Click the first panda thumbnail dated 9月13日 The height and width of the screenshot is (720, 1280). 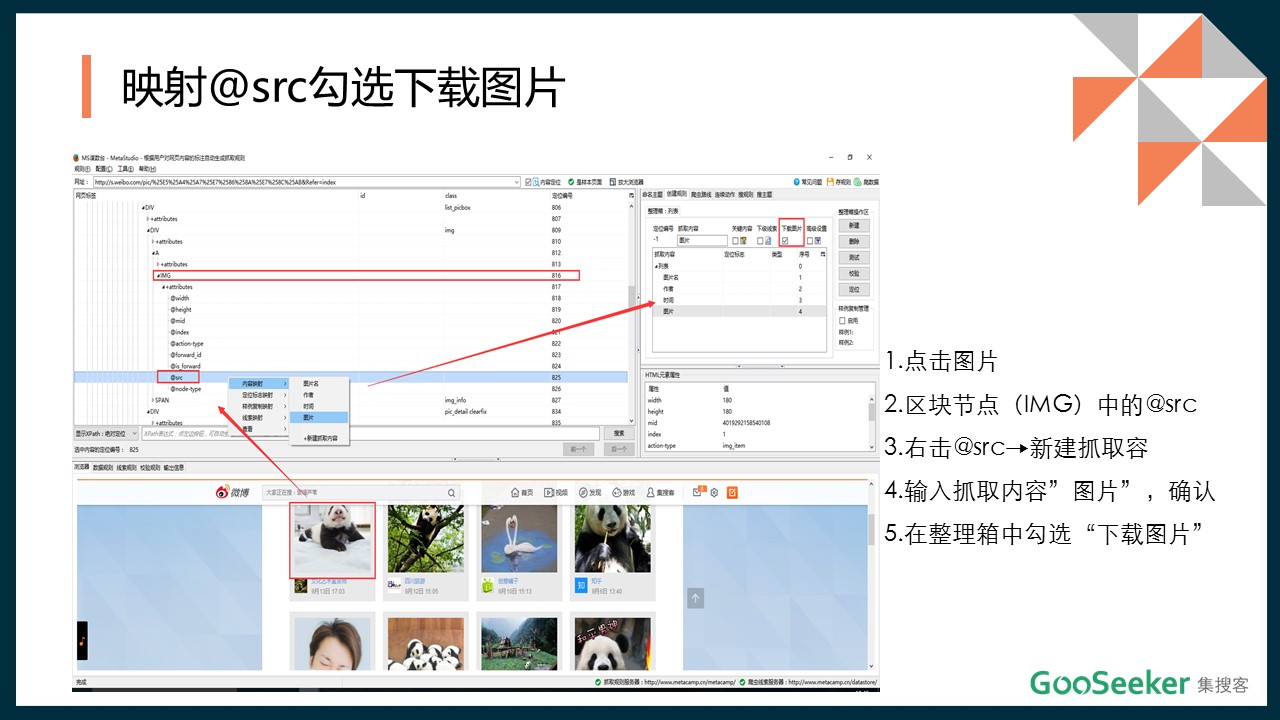332,538
